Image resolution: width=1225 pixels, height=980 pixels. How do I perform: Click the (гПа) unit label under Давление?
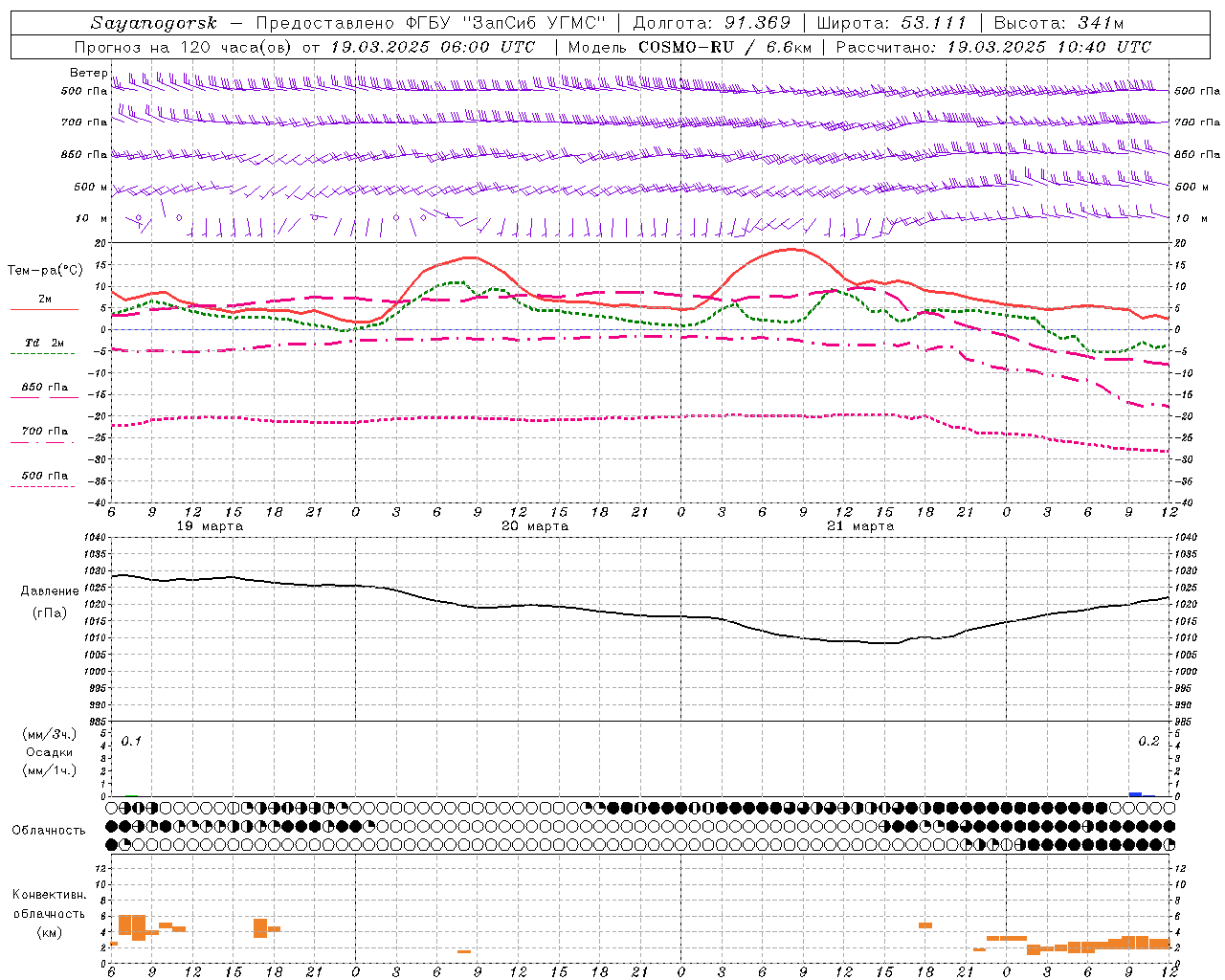50,613
